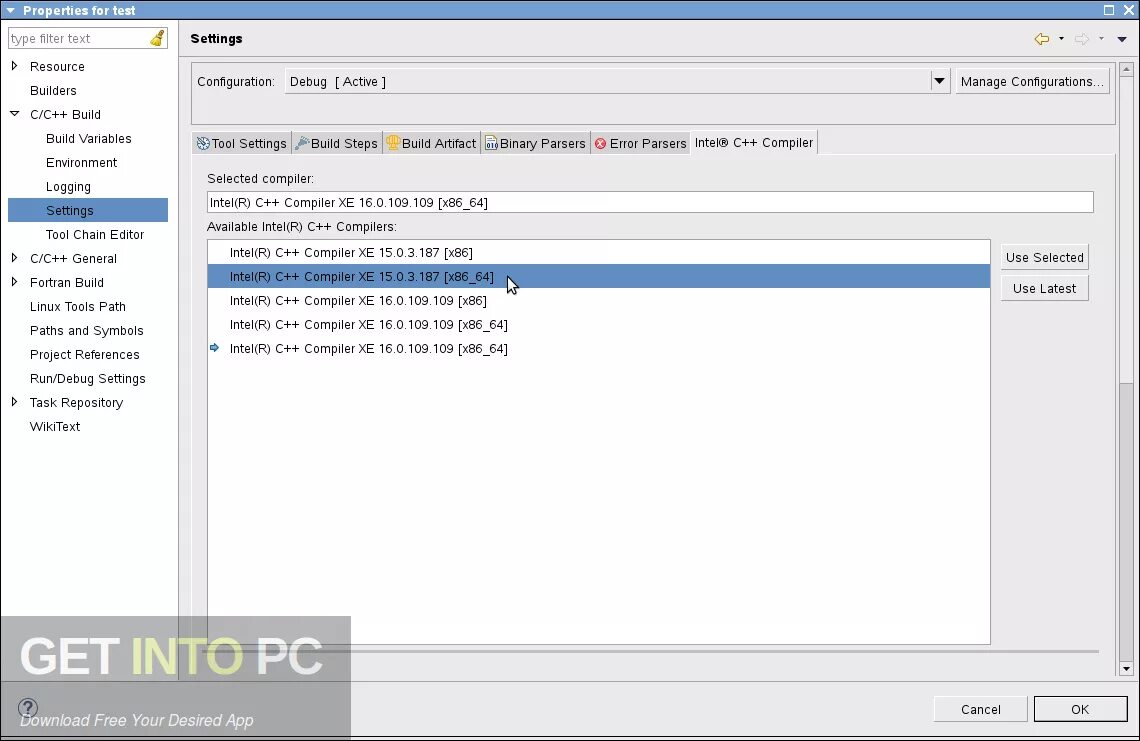
Task: Select Linux Tools Path item
Action: [x=78, y=306]
